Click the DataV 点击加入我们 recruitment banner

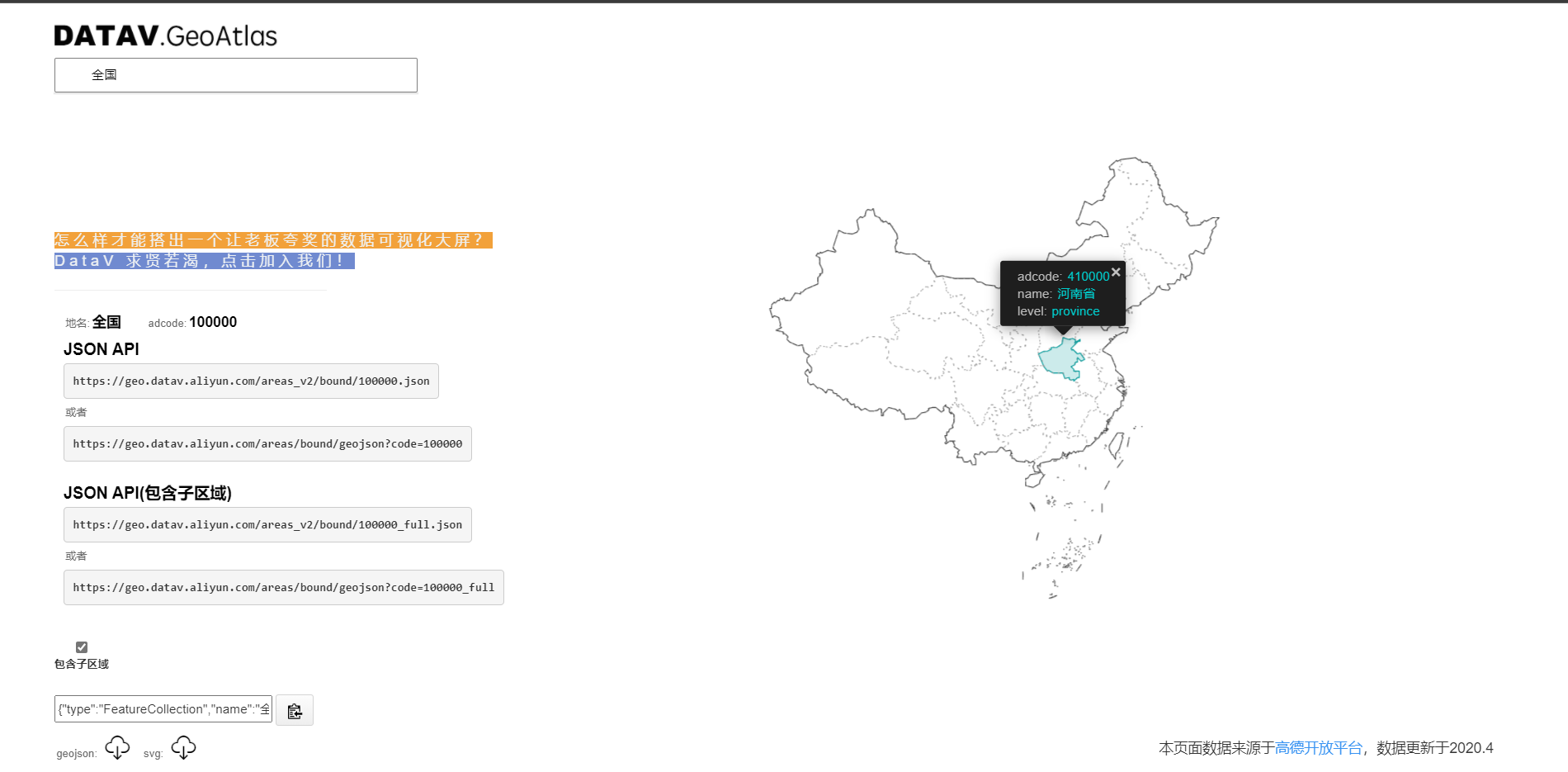pyautogui.click(x=203, y=261)
